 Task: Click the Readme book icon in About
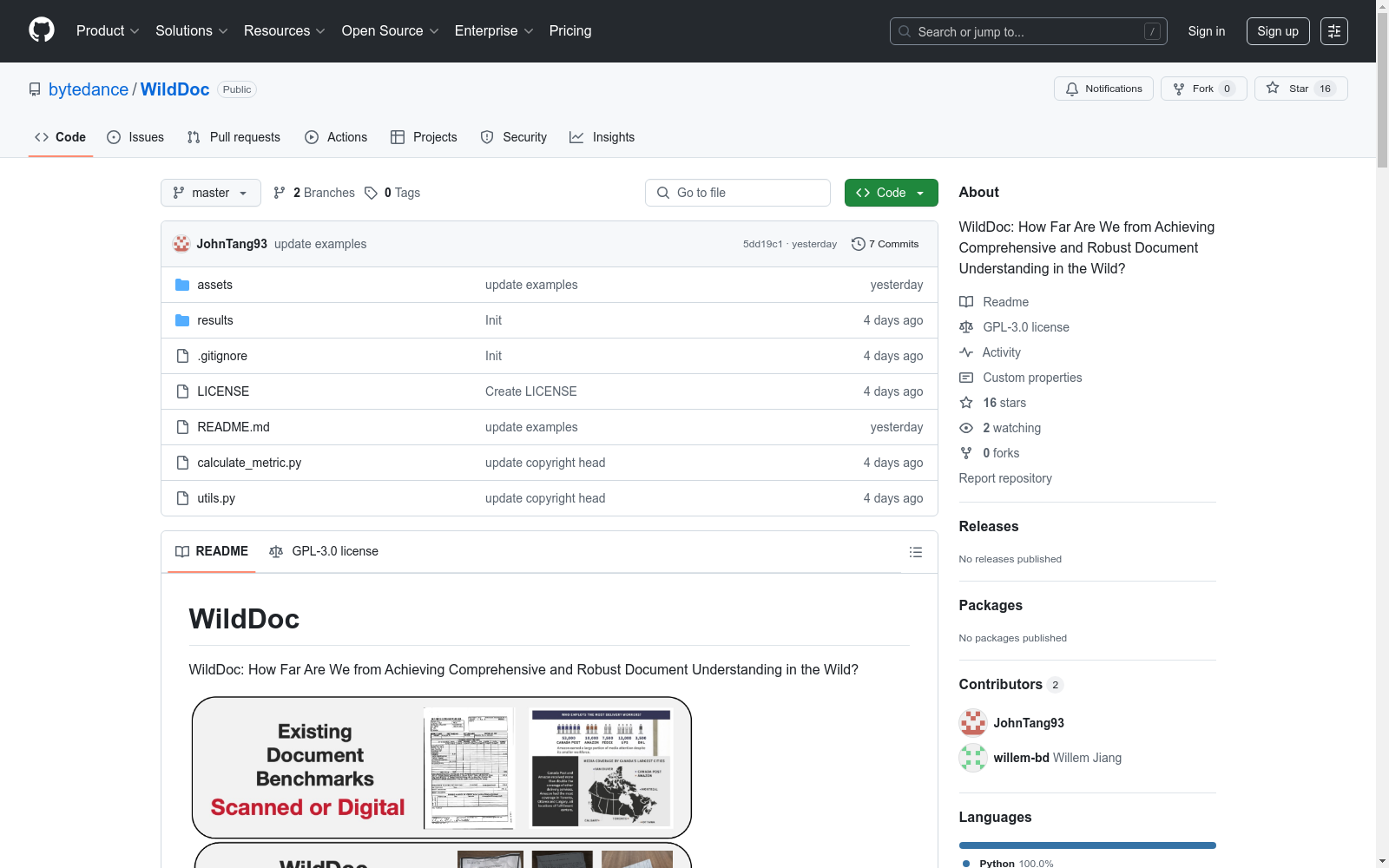[x=966, y=302]
